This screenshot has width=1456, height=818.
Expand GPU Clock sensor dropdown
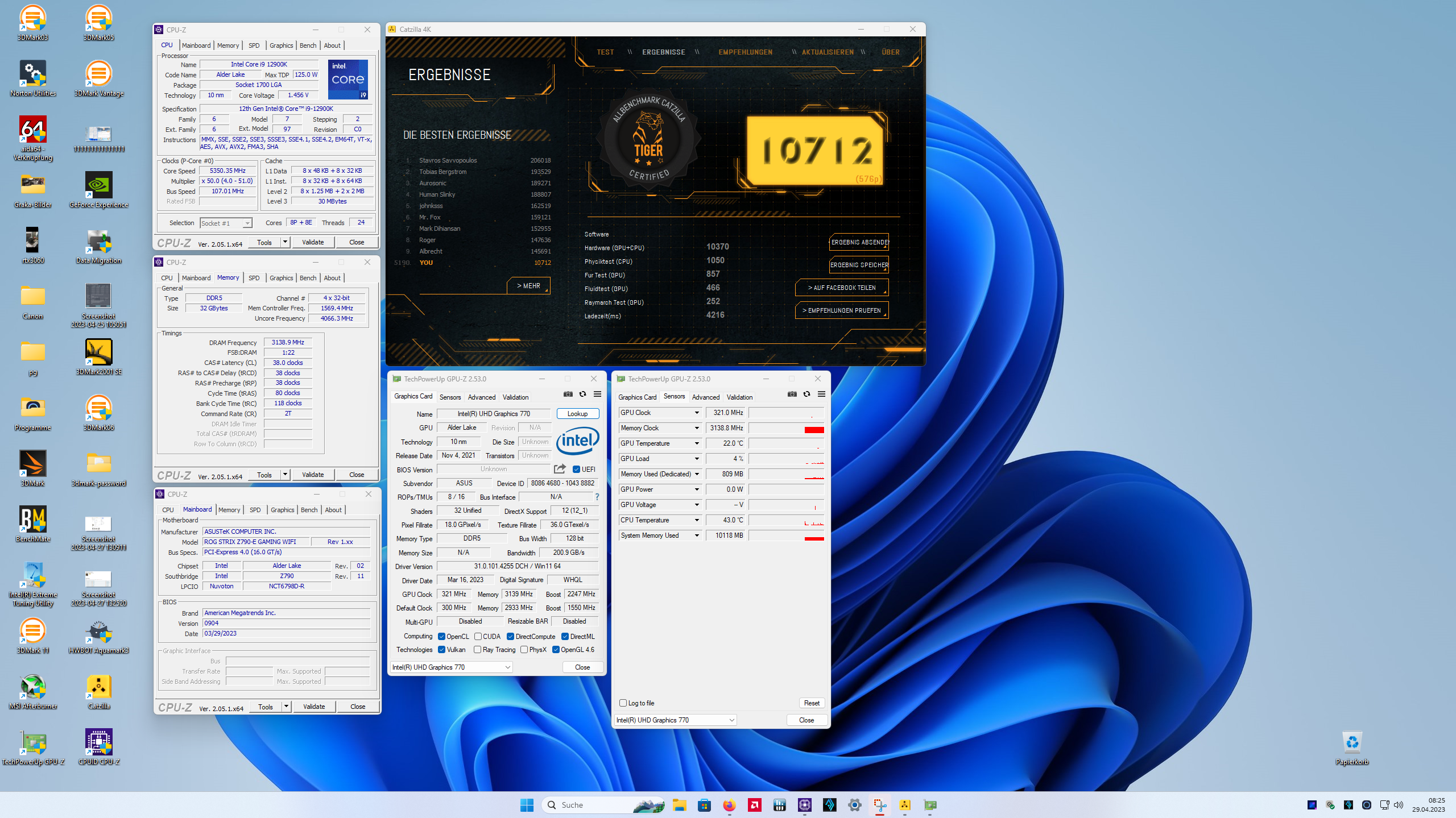[x=697, y=413]
